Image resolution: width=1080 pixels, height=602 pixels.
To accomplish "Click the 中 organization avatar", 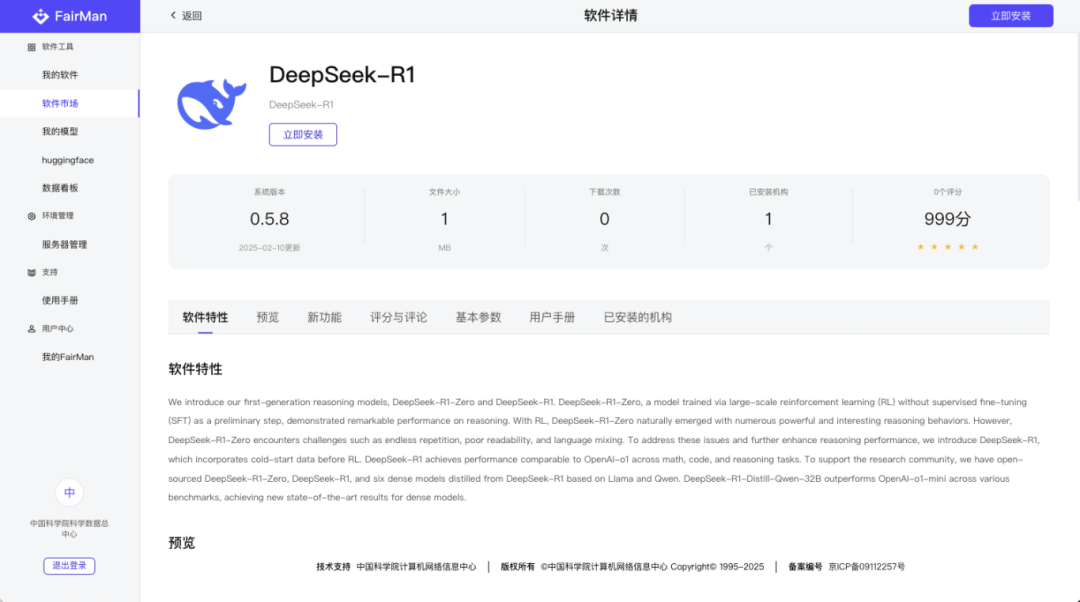I will coord(69,492).
